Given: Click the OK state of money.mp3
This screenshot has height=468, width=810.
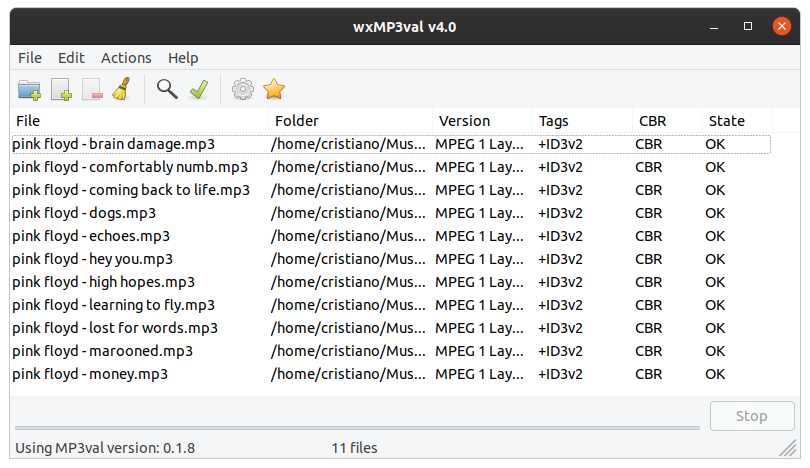Looking at the screenshot, I should pyautogui.click(x=715, y=374).
